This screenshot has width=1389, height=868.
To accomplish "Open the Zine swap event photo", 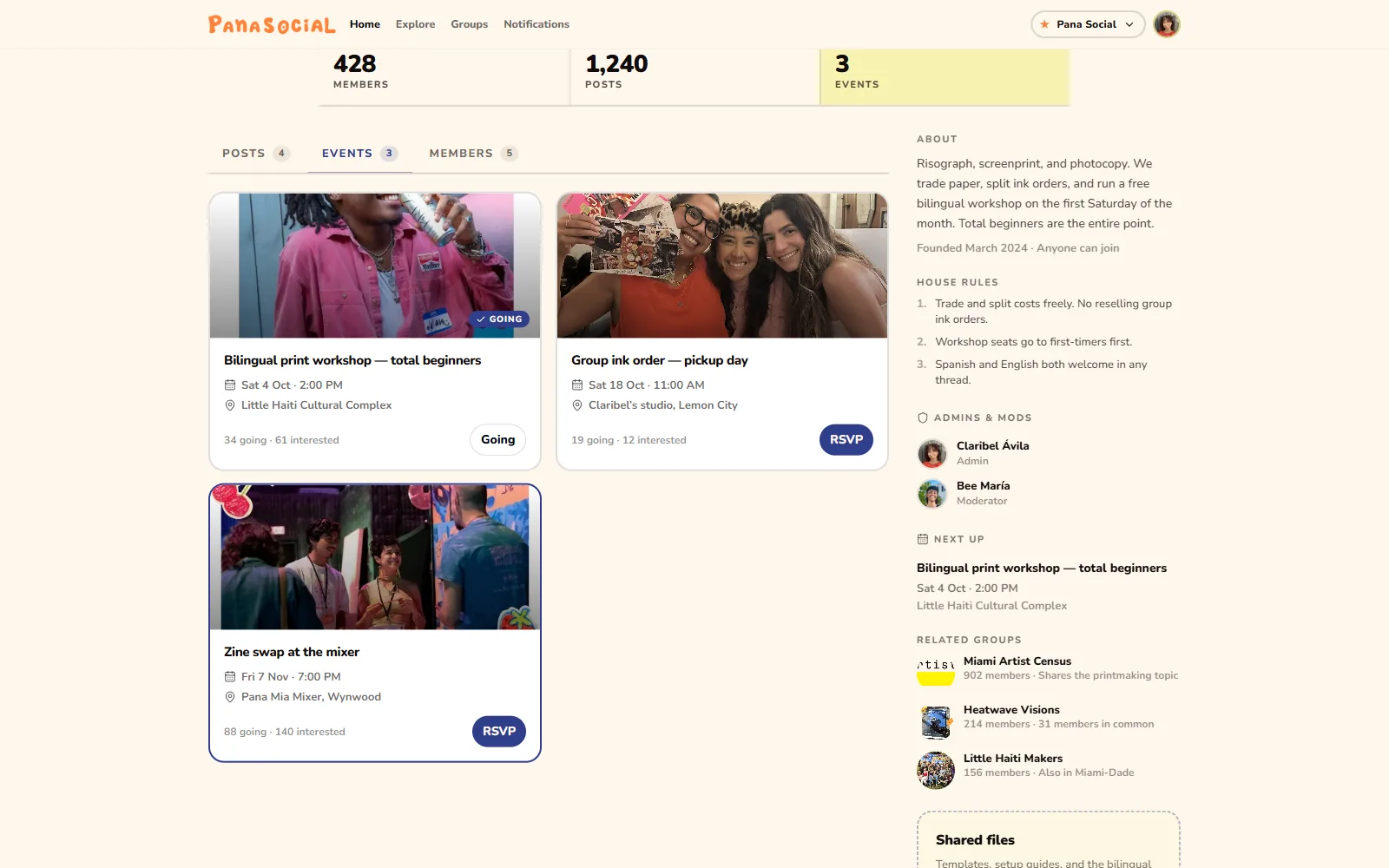I will 375,557.
